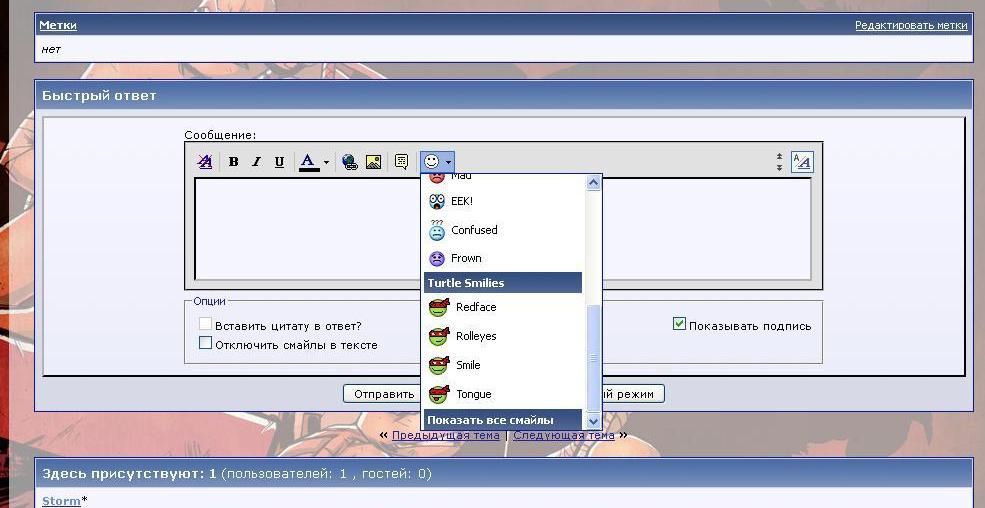The width and height of the screenshot is (985, 508).
Task: Click Показать все смайлы entry
Action: (x=503, y=420)
